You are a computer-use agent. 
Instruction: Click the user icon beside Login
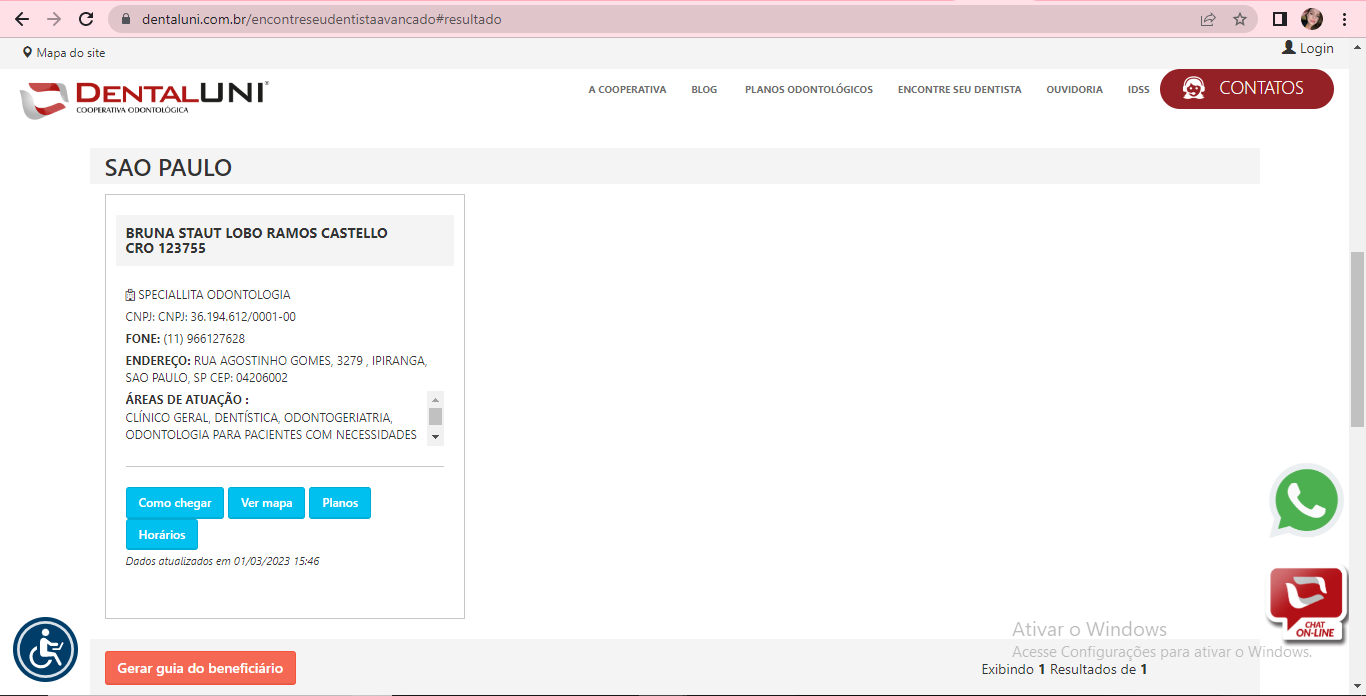(1289, 47)
